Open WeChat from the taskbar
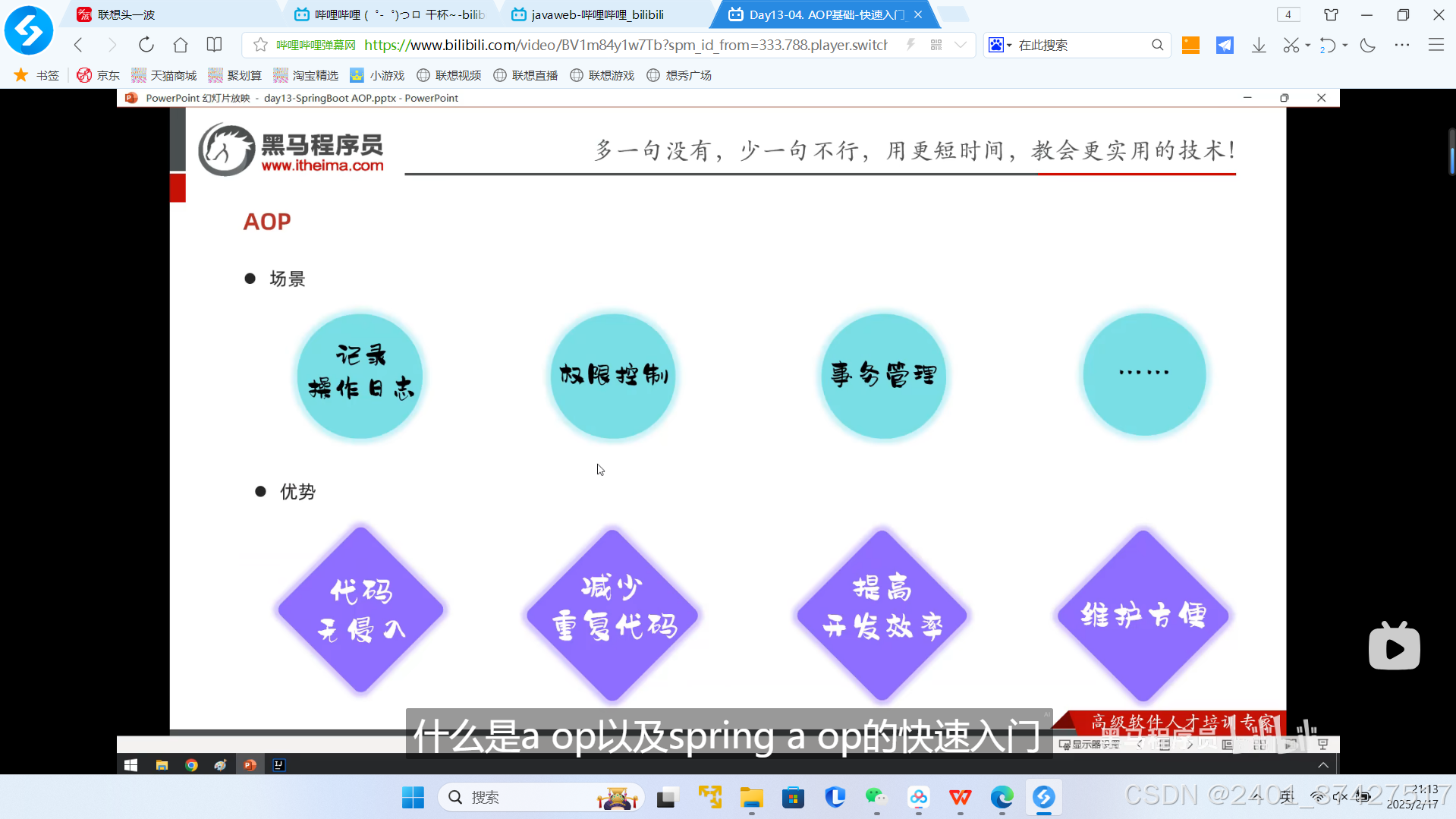The width and height of the screenshot is (1456, 819). (x=876, y=797)
